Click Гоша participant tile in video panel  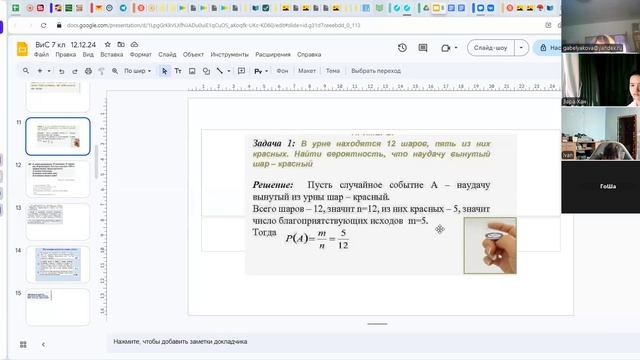[600, 187]
